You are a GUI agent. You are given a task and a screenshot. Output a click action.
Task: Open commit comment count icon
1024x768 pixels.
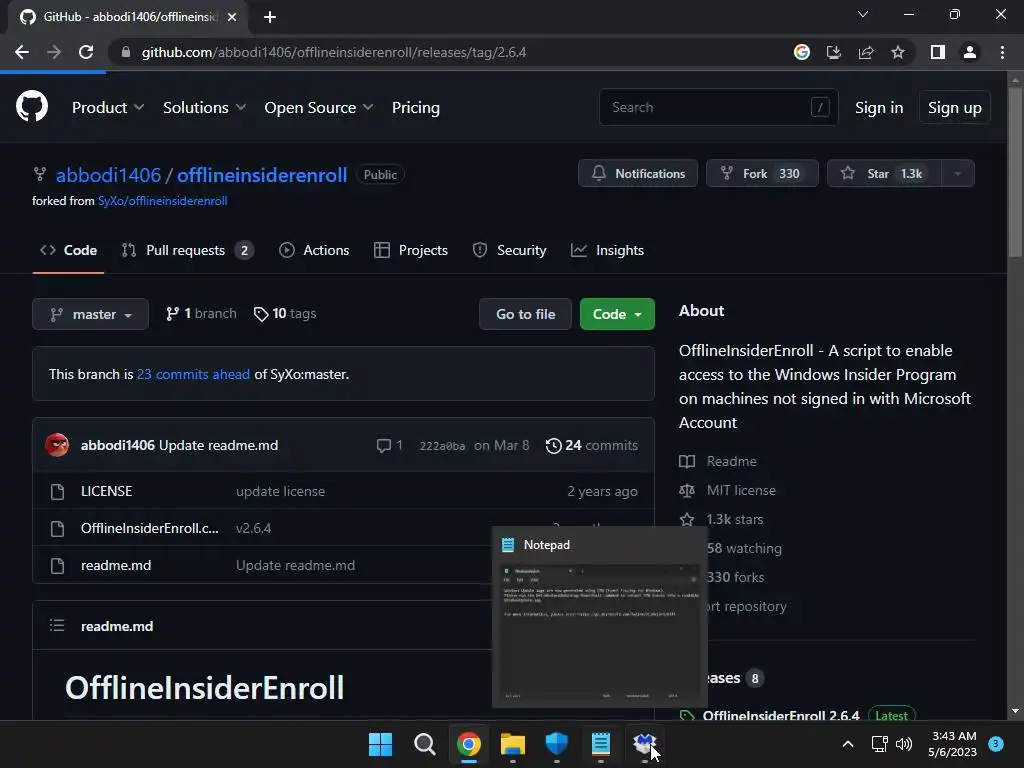[389, 445]
